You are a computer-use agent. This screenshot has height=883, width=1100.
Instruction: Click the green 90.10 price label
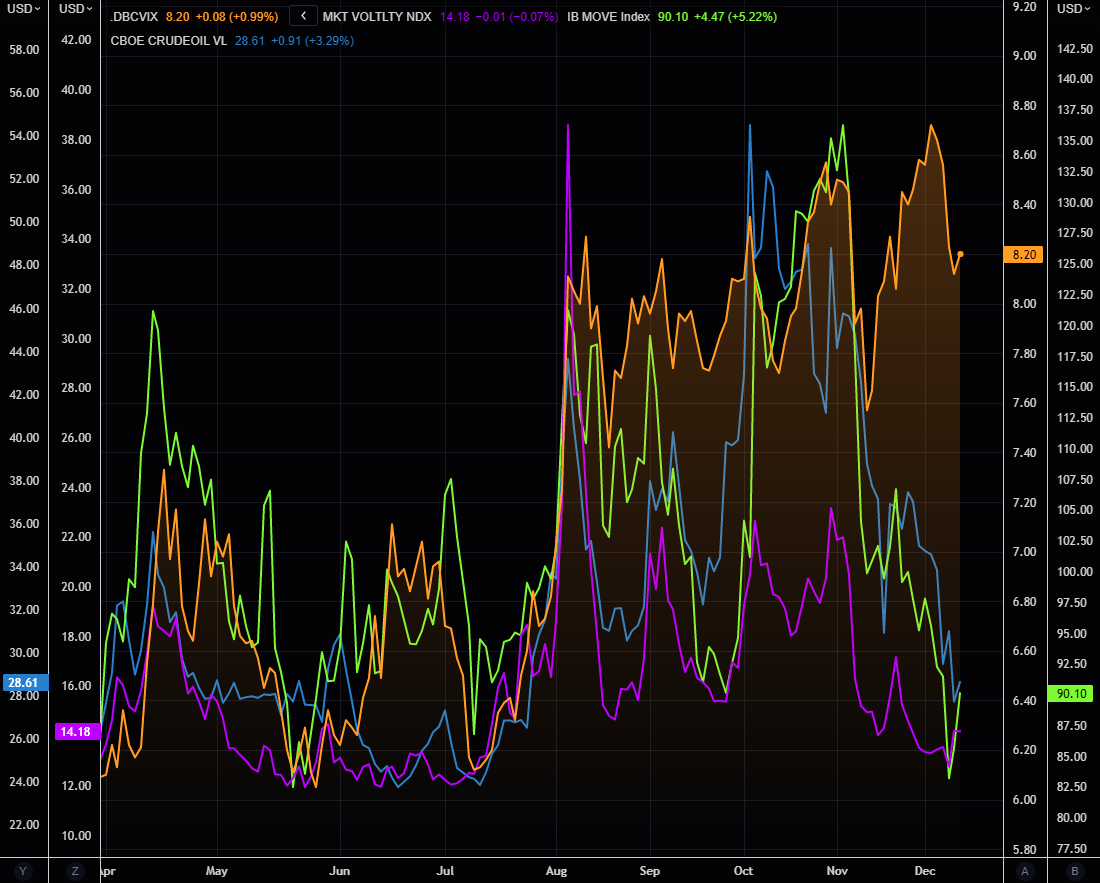[x=1073, y=693]
